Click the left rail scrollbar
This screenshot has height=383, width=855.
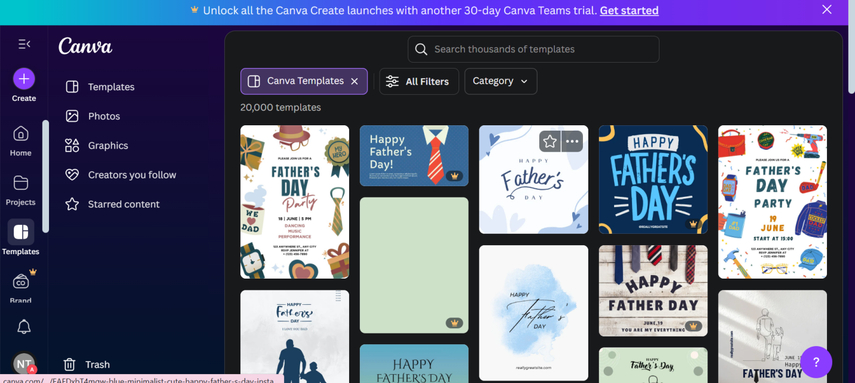click(x=45, y=176)
